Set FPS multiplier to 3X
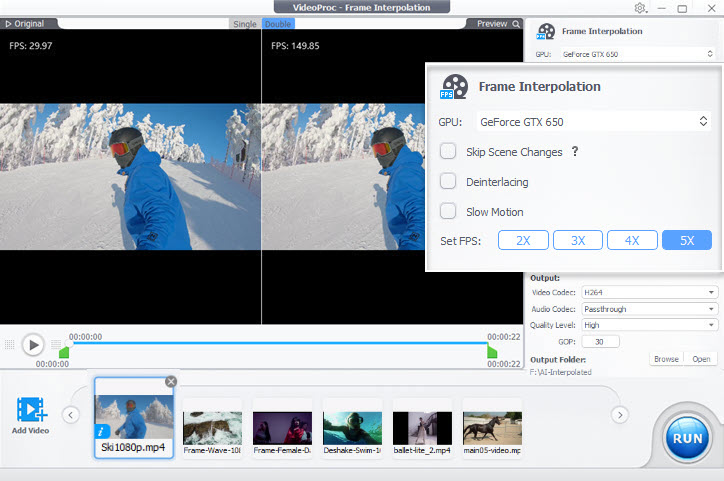Image resolution: width=724 pixels, height=481 pixels. [x=577, y=240]
